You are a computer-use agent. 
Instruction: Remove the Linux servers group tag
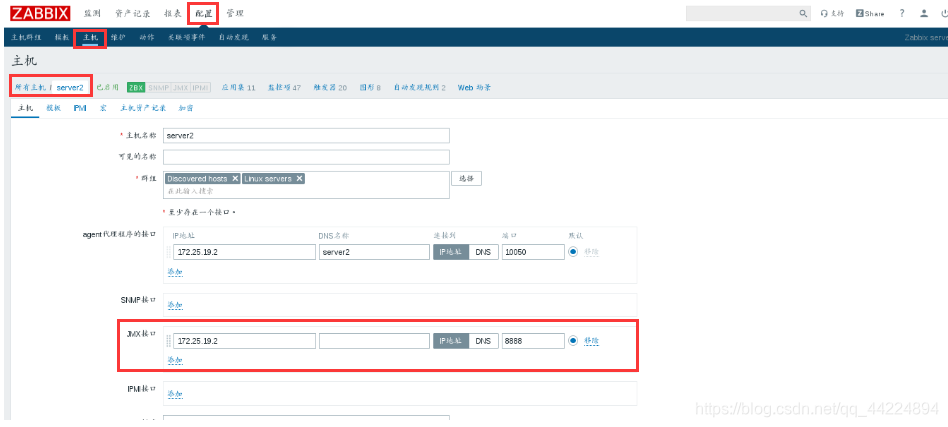click(x=299, y=179)
